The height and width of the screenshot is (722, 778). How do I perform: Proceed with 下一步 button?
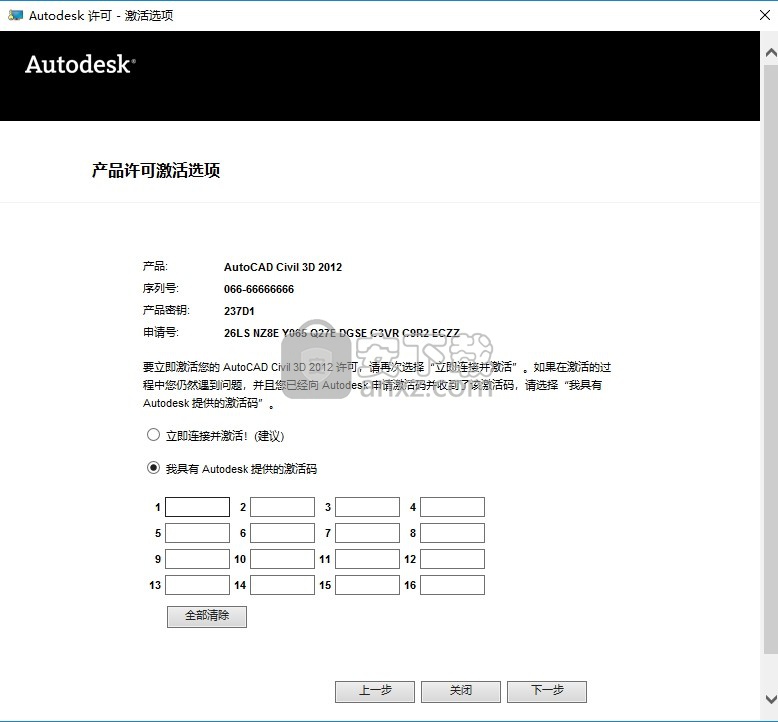[547, 691]
